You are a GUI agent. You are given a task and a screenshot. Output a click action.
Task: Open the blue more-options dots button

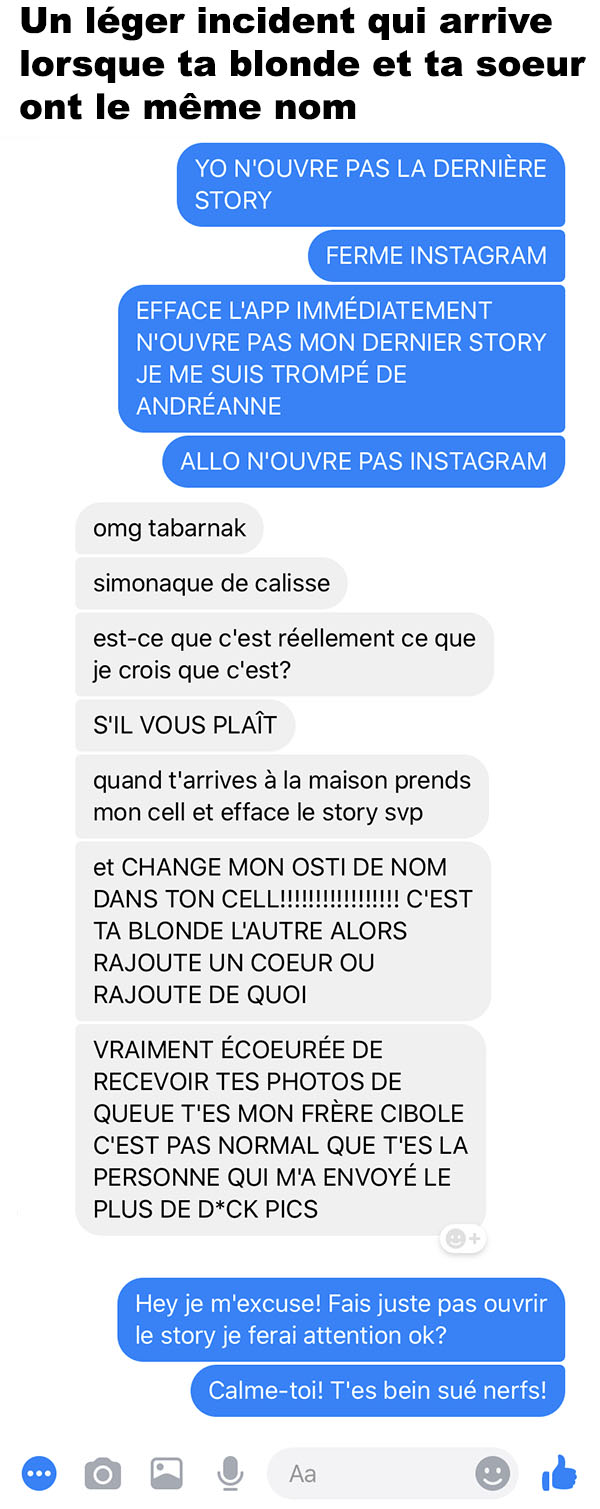pos(40,1473)
